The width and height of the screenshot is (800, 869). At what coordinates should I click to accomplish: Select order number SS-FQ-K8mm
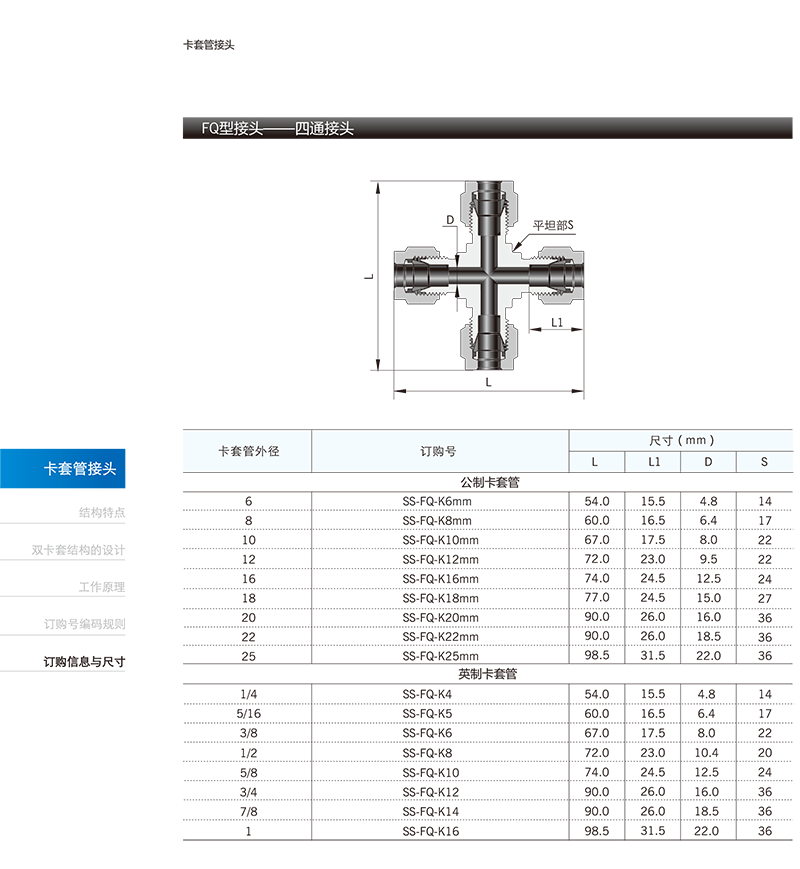(437, 521)
